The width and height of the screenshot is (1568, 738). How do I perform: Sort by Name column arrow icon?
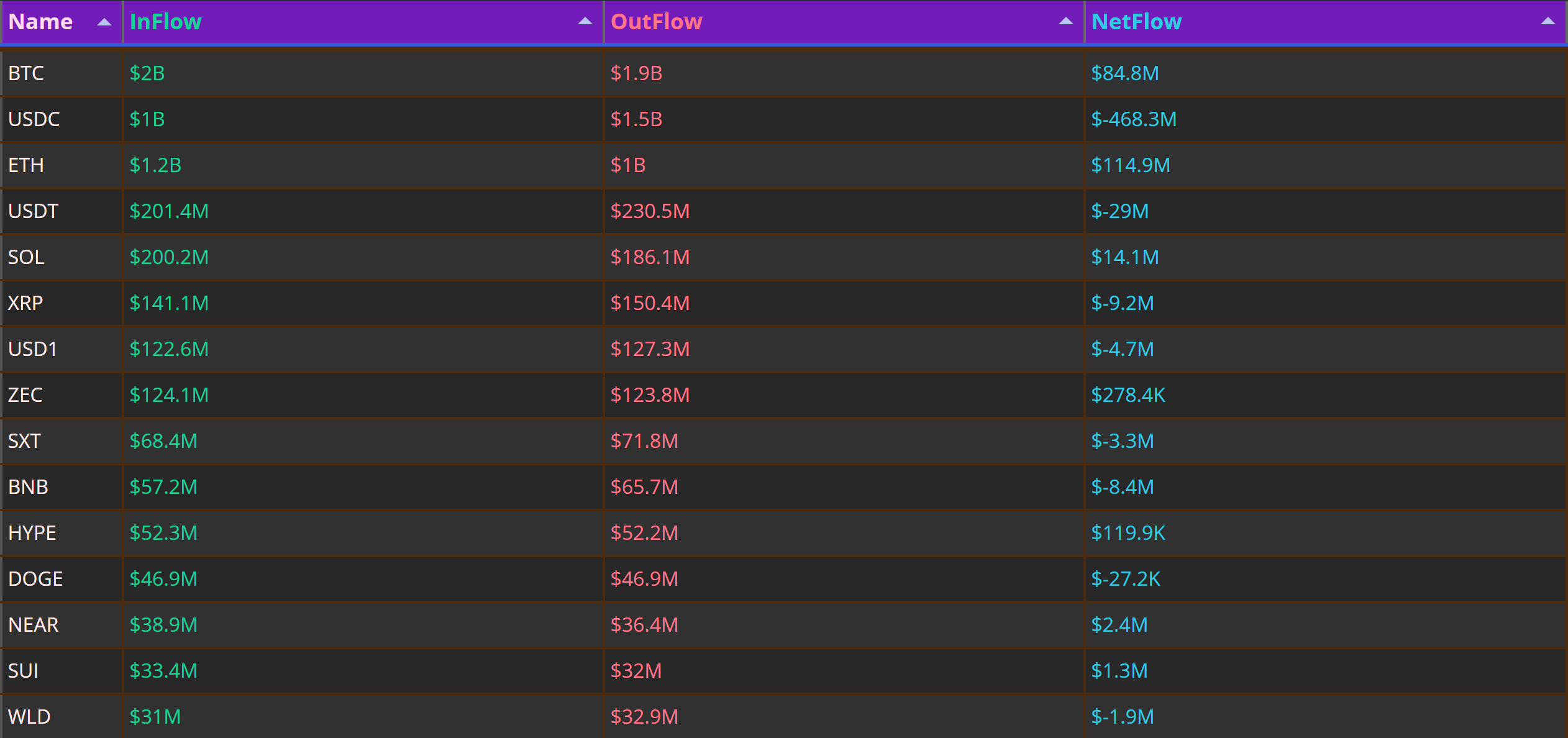click(x=104, y=22)
